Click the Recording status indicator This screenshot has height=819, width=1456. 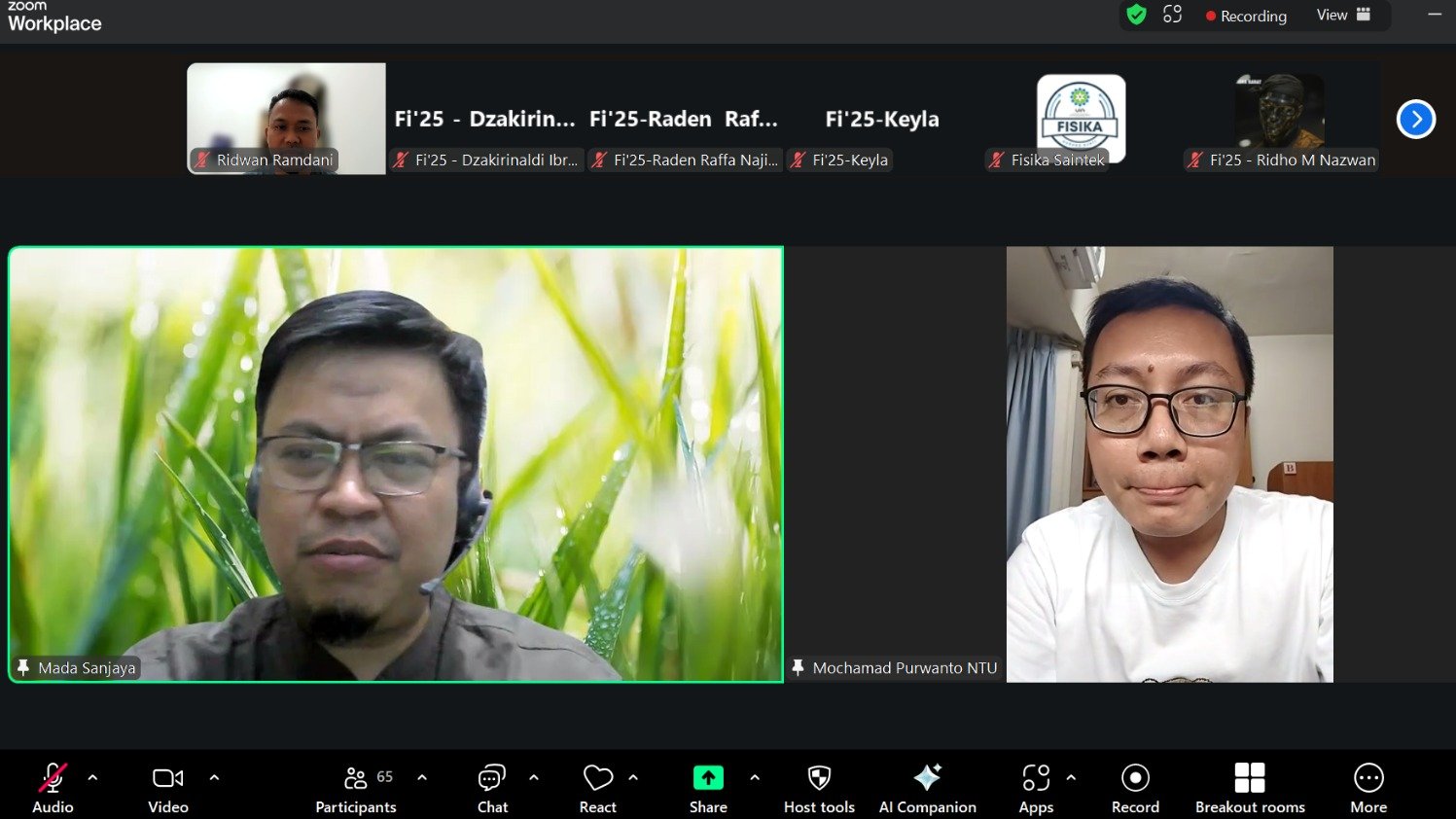point(1246,17)
